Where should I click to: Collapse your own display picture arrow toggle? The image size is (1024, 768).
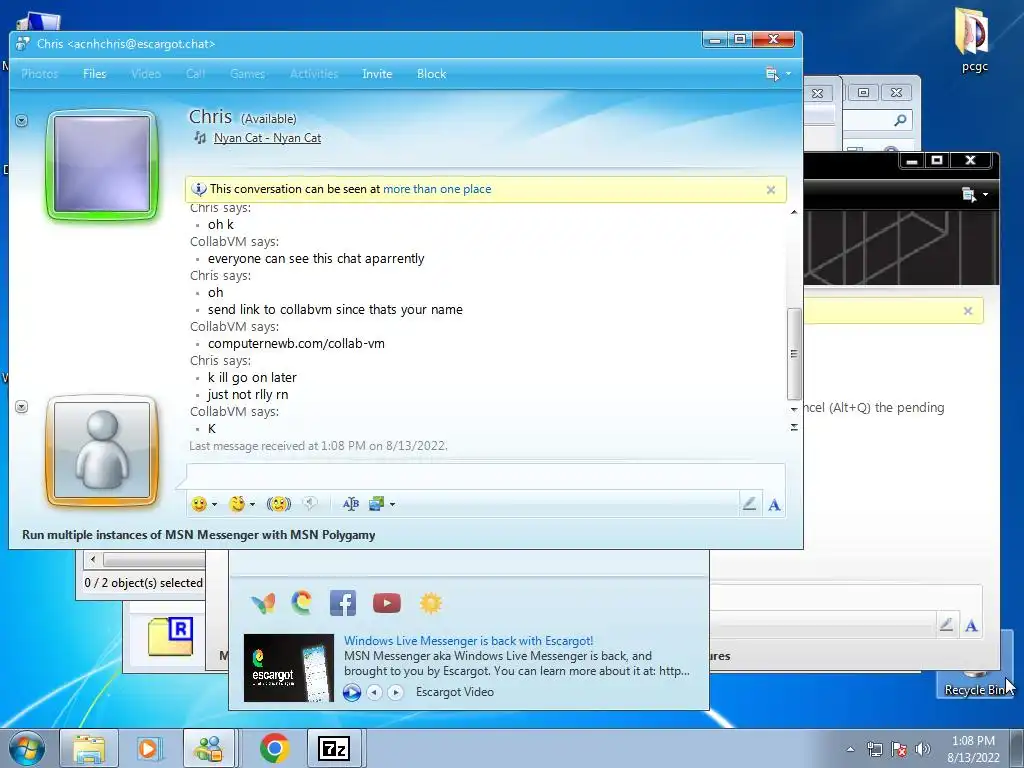point(22,407)
